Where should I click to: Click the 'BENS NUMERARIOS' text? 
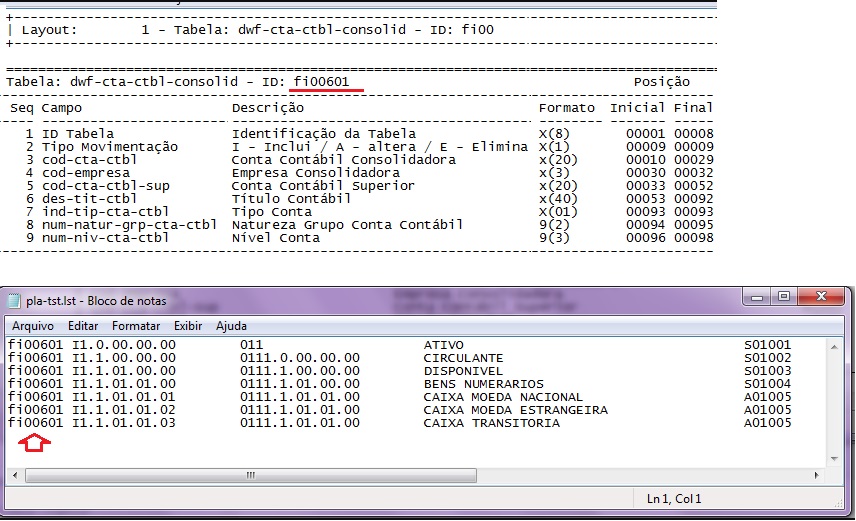click(x=483, y=384)
